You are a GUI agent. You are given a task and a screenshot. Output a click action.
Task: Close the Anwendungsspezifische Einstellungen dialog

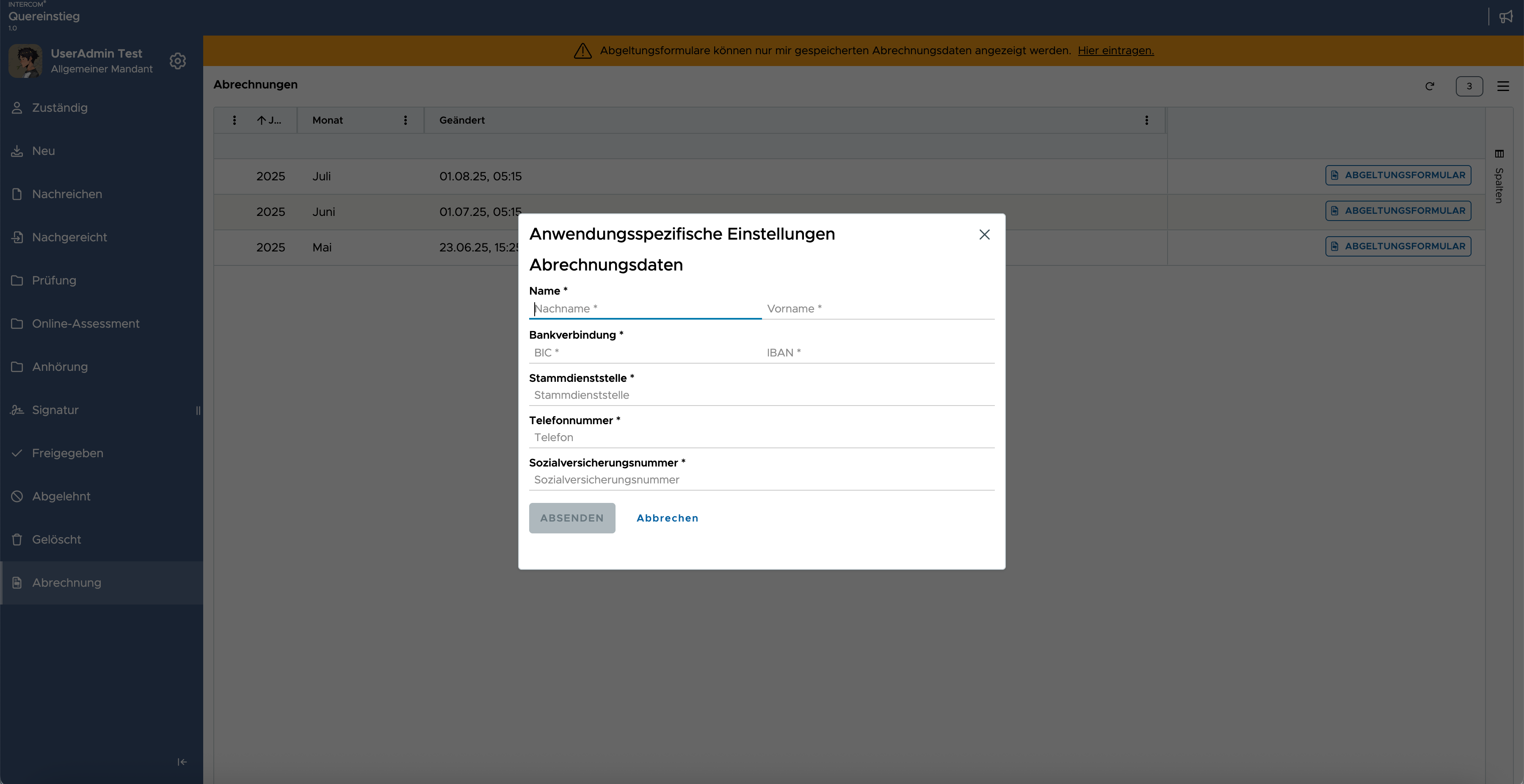tap(984, 235)
